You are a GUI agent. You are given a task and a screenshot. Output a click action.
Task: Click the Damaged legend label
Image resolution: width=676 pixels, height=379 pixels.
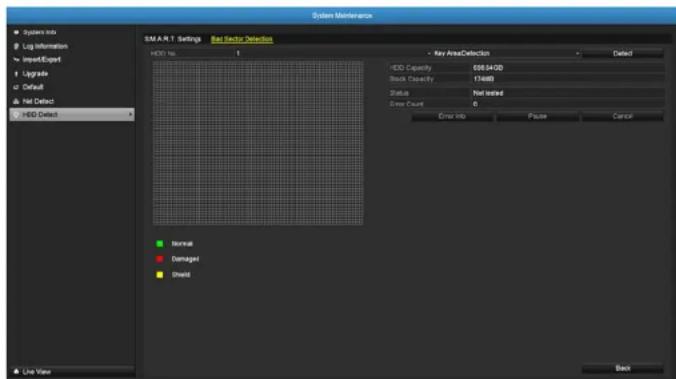coord(185,259)
